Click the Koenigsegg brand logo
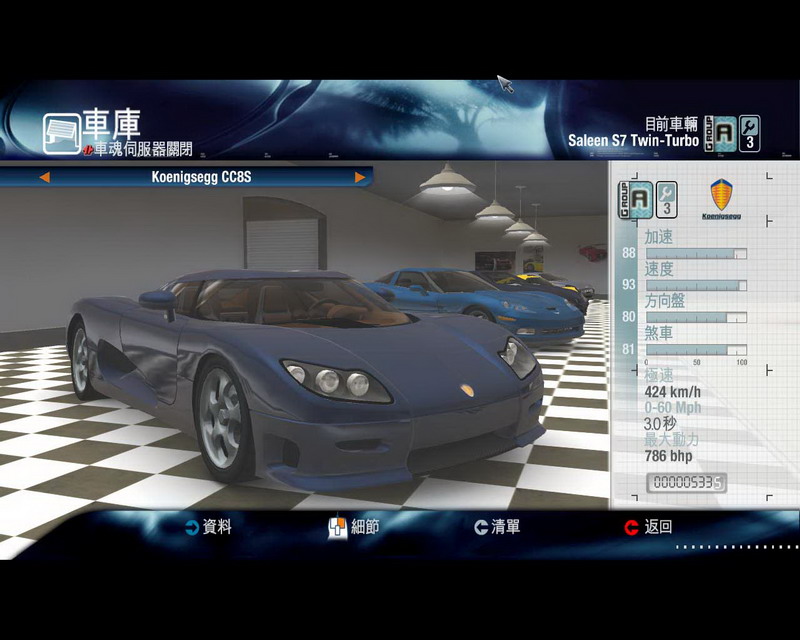This screenshot has height=640, width=800. (720, 197)
